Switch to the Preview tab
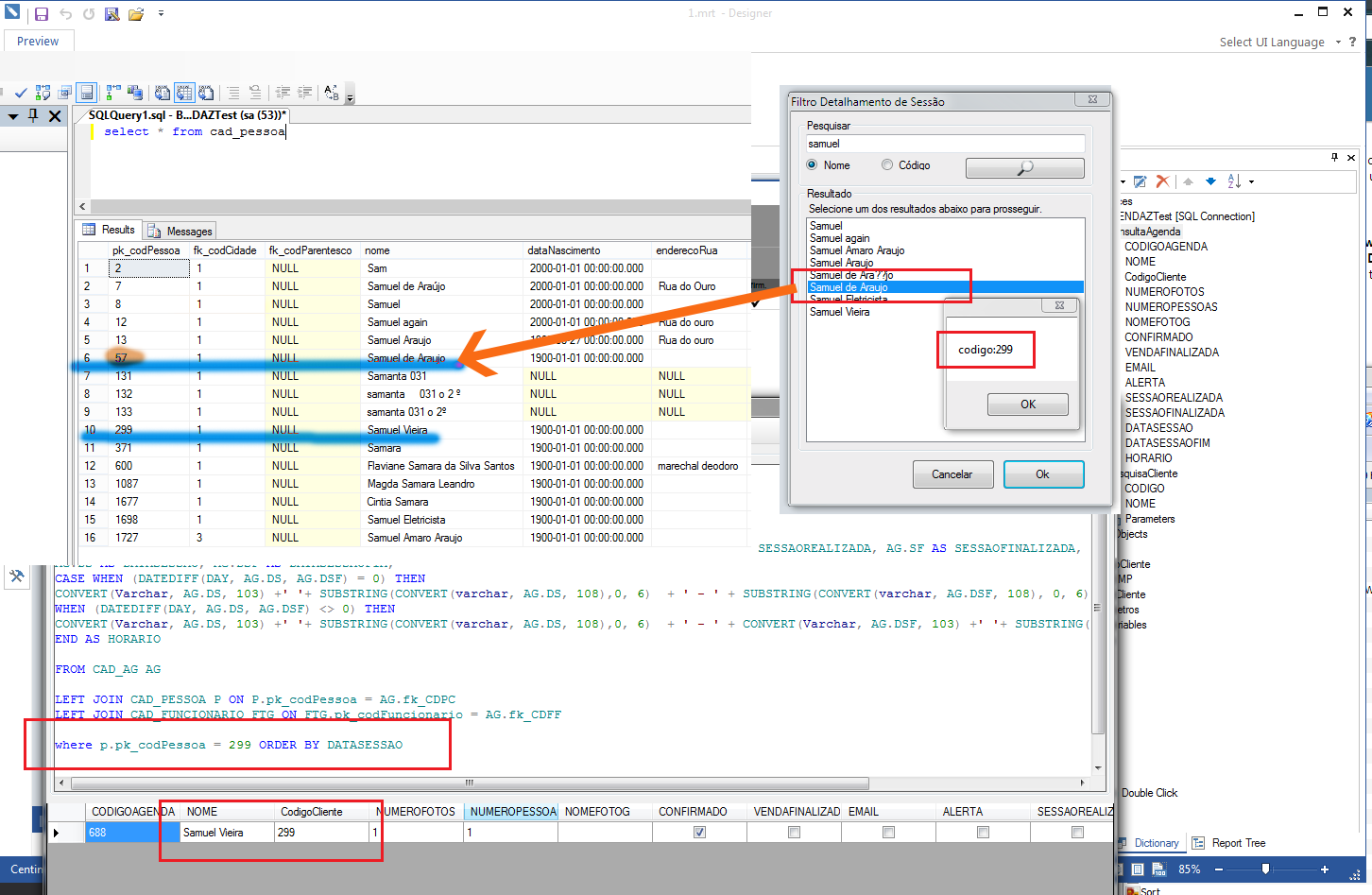 [x=38, y=41]
